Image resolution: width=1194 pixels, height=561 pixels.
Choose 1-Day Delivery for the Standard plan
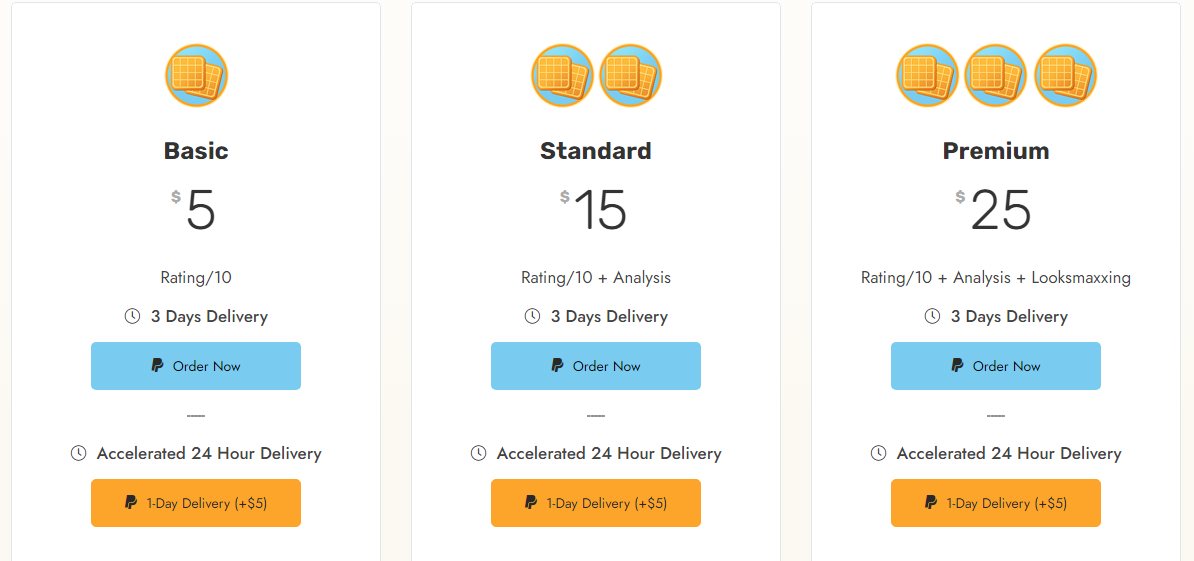coord(595,503)
